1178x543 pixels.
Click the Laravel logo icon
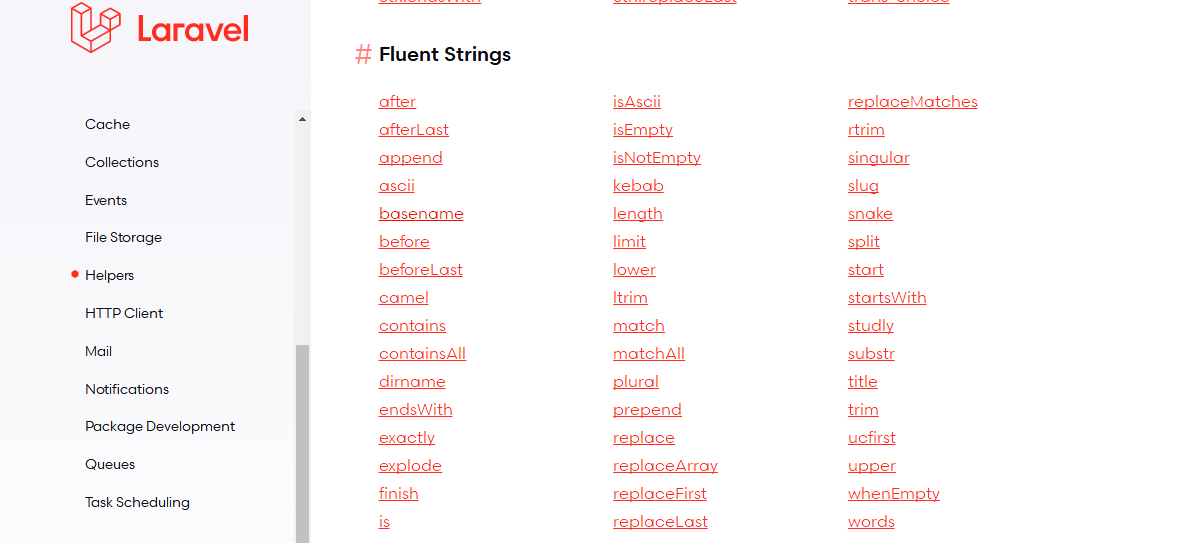pyautogui.click(x=96, y=27)
